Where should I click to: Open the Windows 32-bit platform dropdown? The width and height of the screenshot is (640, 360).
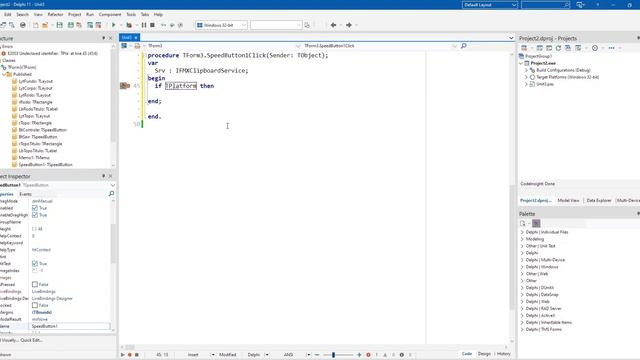pyautogui.click(x=221, y=25)
